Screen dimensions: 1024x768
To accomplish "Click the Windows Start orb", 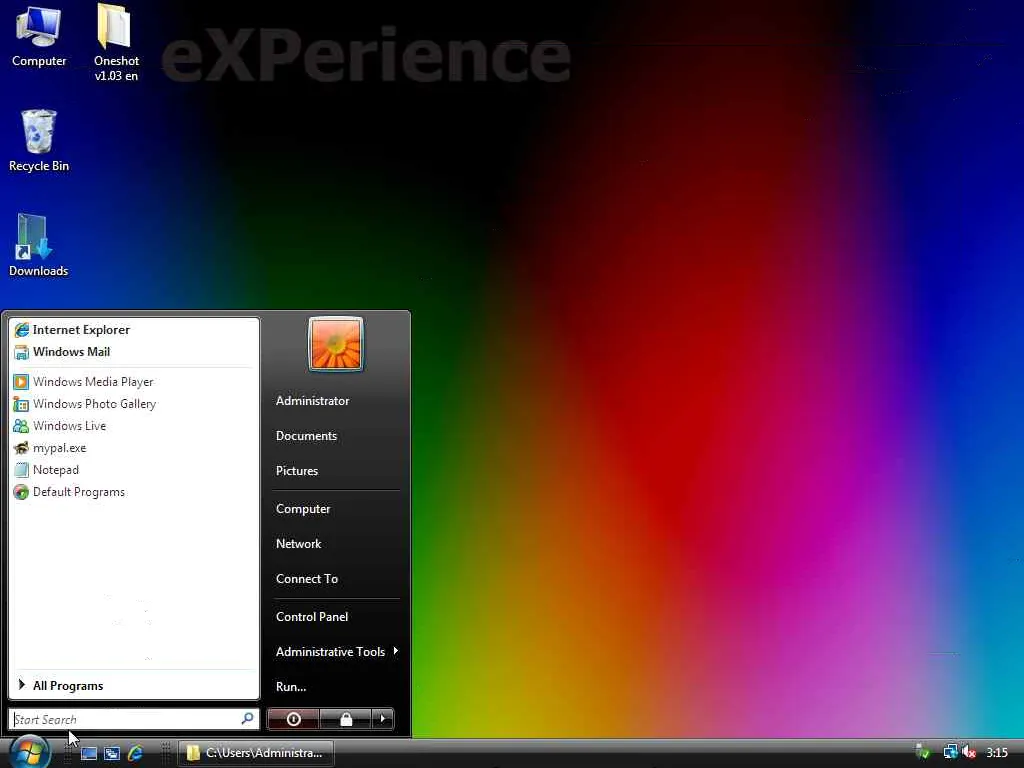I will (29, 751).
